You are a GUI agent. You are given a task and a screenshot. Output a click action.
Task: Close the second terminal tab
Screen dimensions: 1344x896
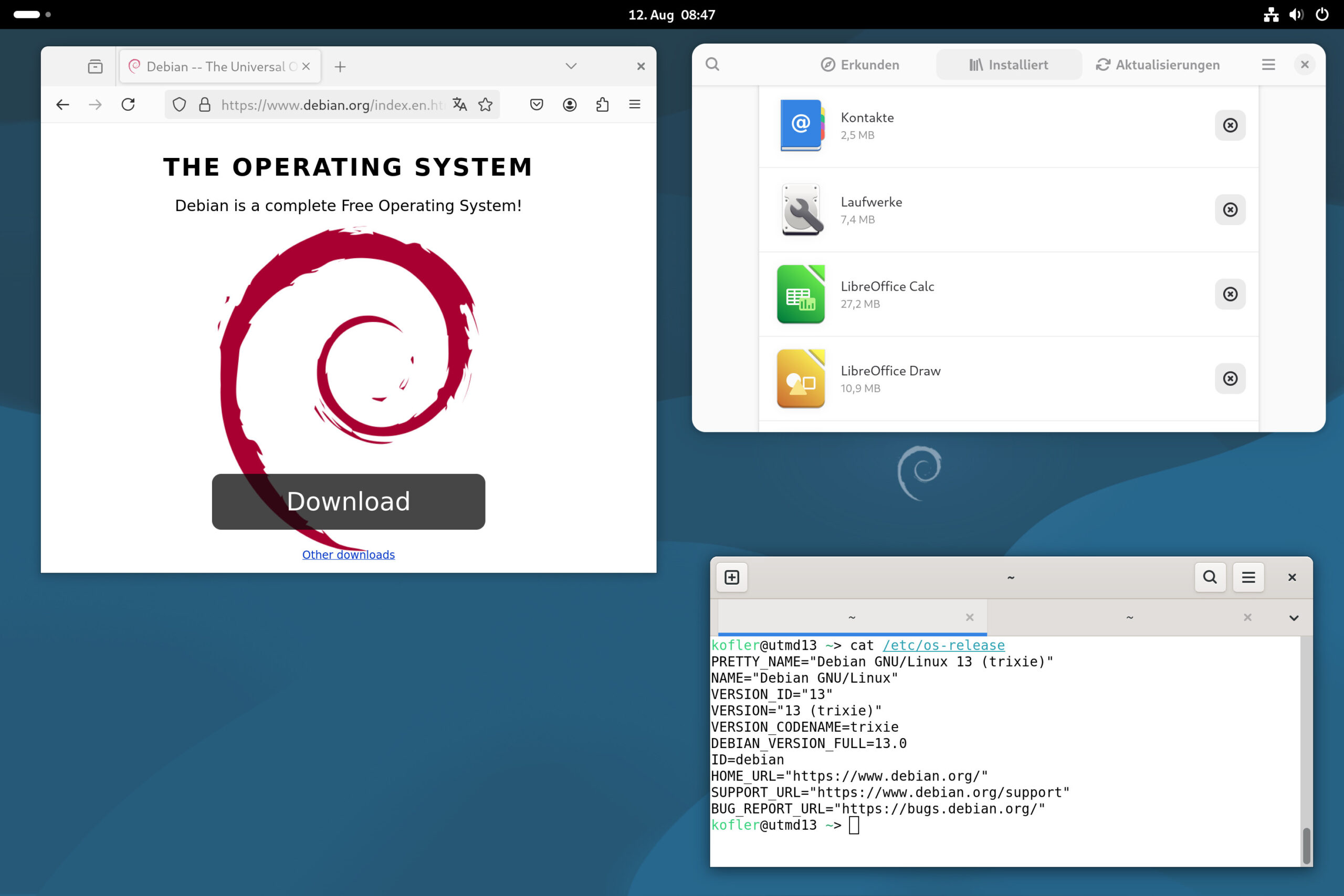click(1248, 617)
